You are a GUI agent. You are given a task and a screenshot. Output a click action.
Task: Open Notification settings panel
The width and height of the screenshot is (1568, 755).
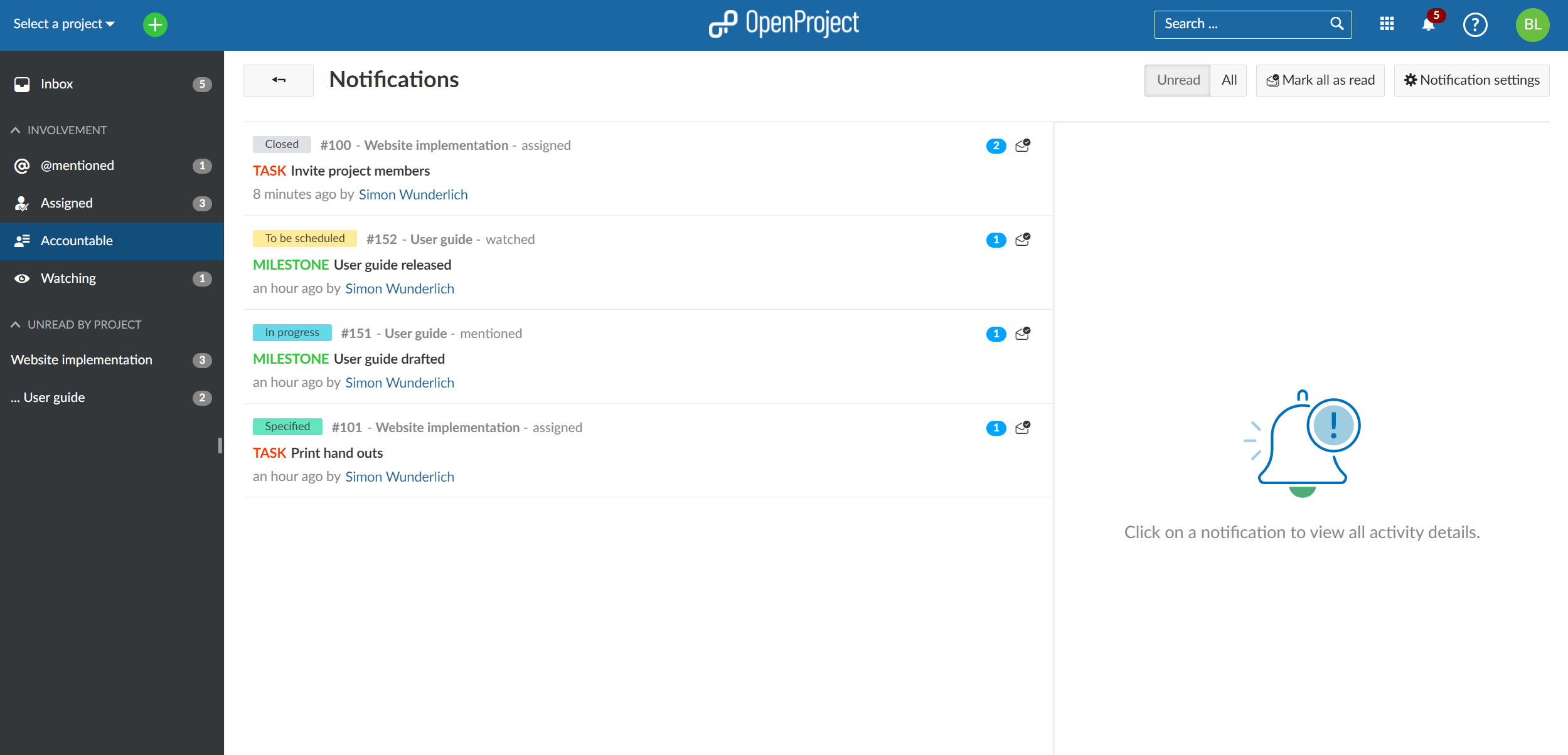pyautogui.click(x=1471, y=79)
